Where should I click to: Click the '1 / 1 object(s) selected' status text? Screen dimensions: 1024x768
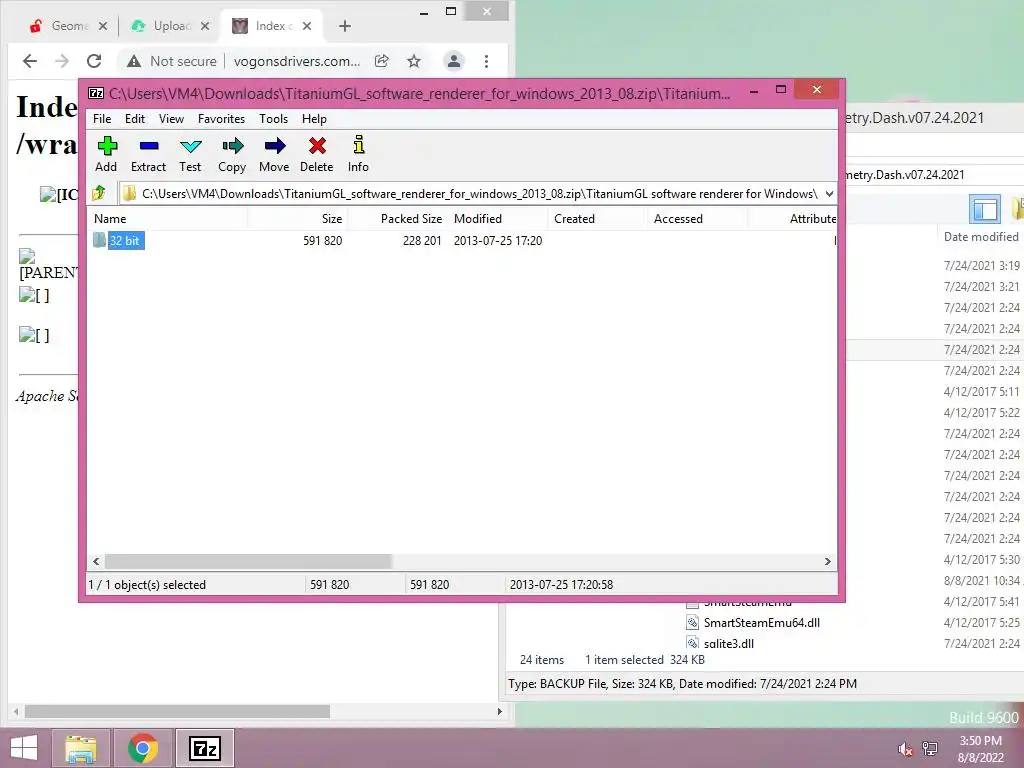coord(147,584)
